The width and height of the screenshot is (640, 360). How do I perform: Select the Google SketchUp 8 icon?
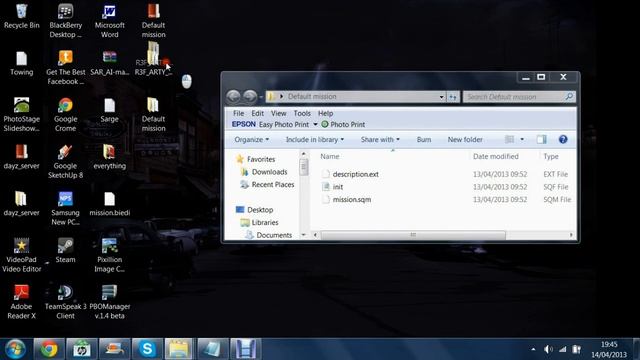[65, 161]
